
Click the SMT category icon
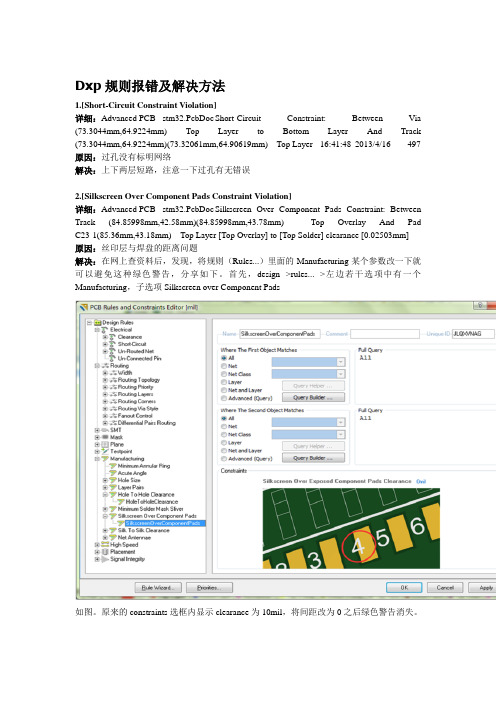pyautogui.click(x=105, y=430)
